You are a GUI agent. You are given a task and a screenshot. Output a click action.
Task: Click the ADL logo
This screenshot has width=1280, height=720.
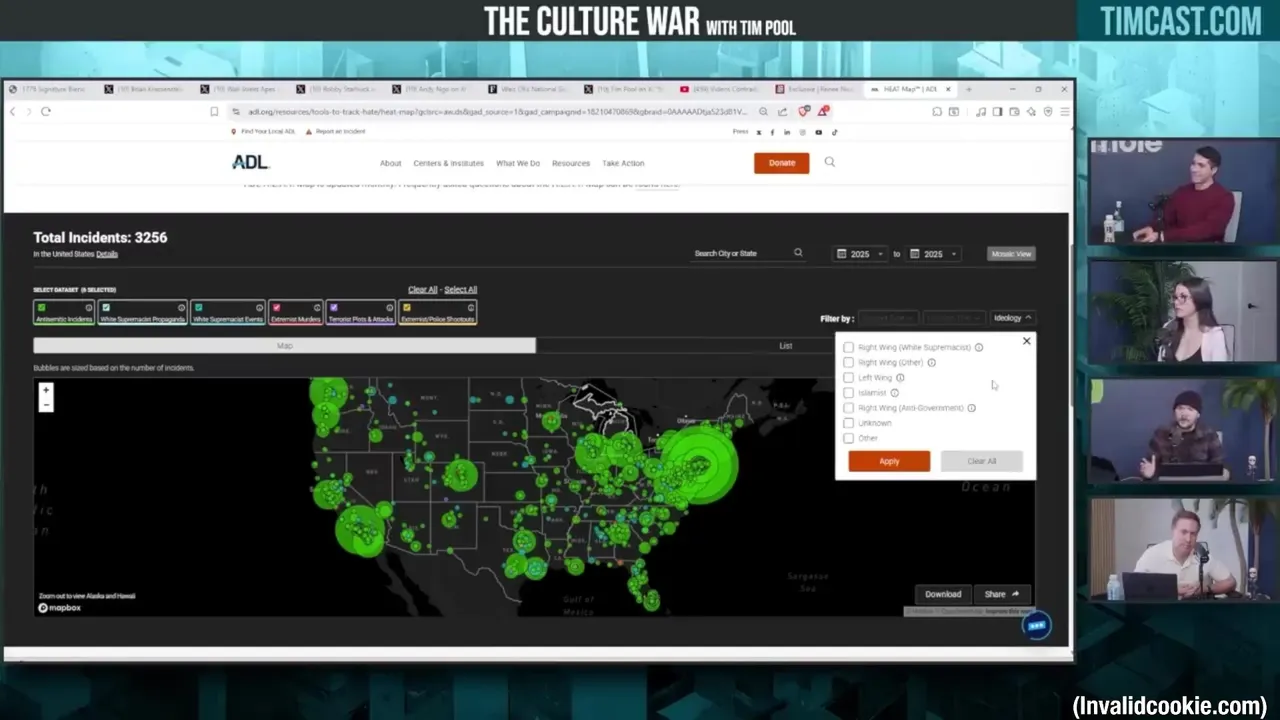250,162
